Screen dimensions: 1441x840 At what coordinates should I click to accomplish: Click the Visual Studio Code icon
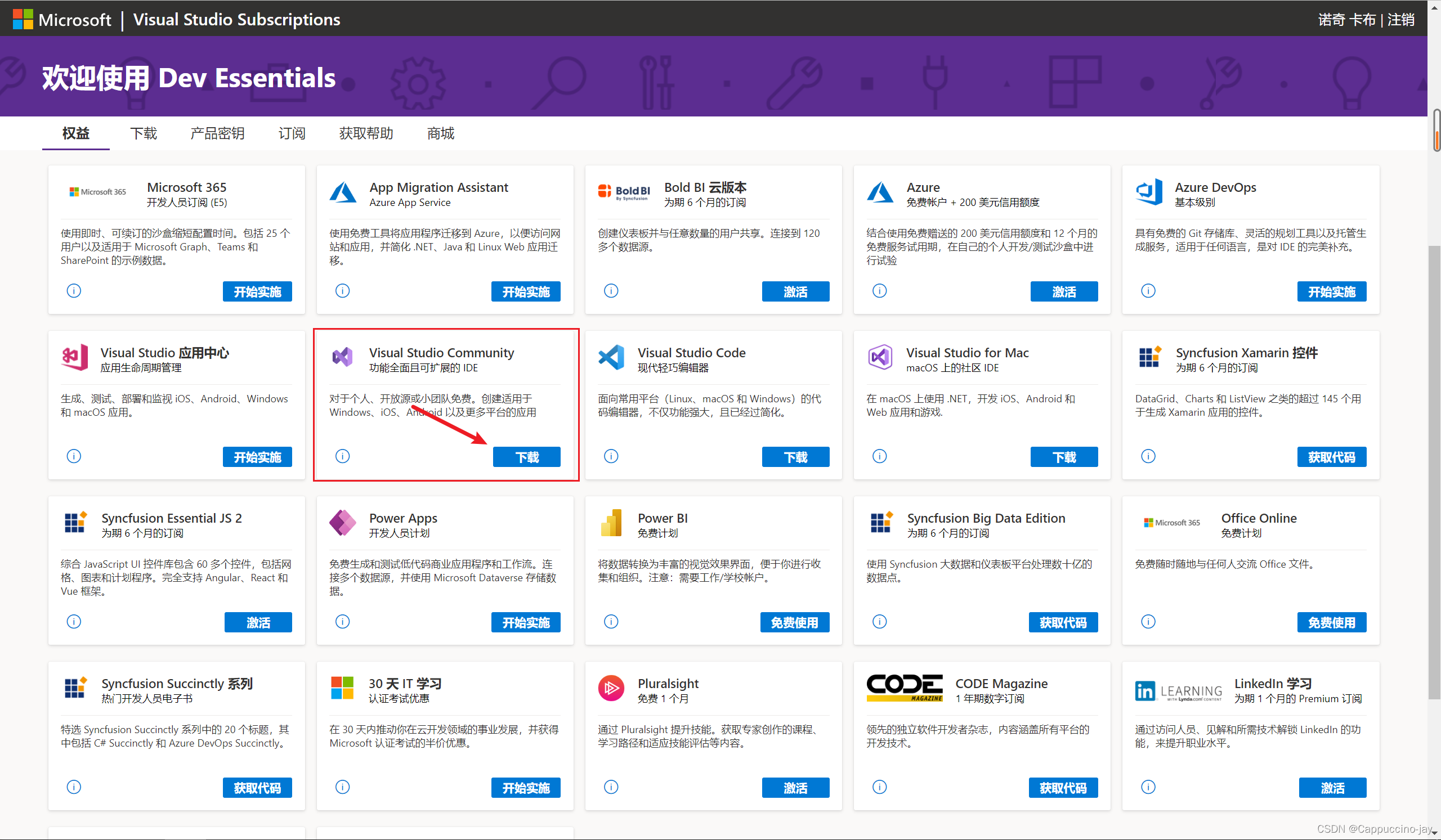611,357
